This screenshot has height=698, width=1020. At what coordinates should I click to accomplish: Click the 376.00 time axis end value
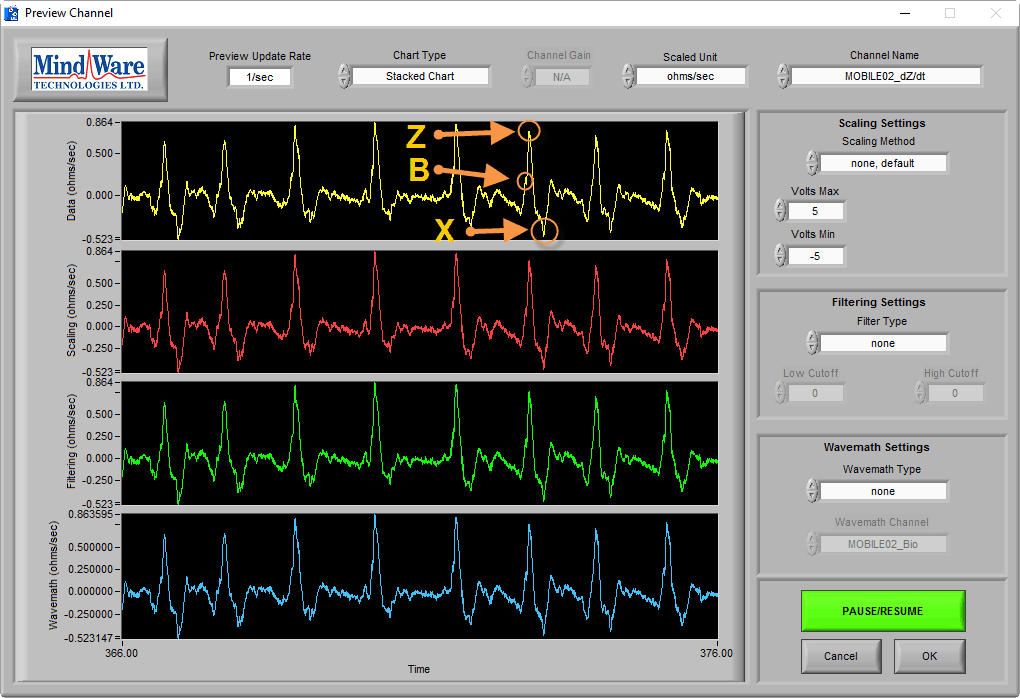[x=716, y=653]
